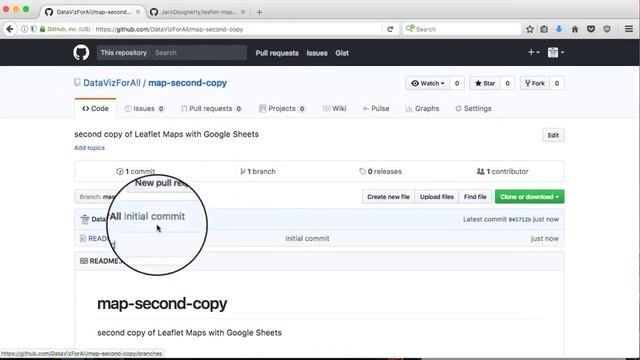Open the 1 commit link

[x=136, y=171]
